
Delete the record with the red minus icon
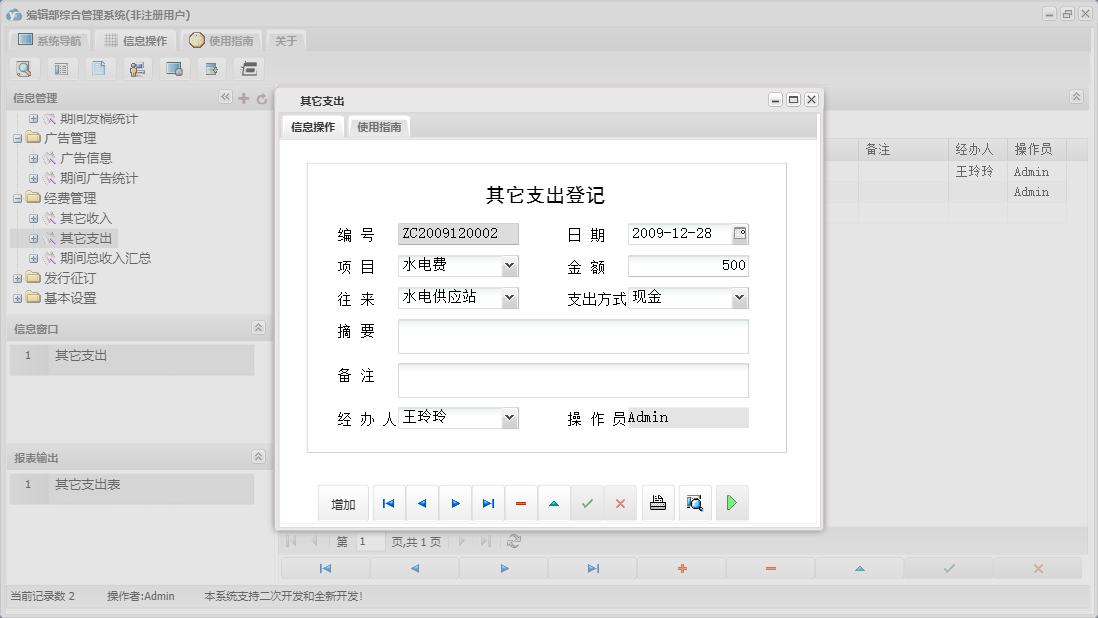pyautogui.click(x=521, y=503)
